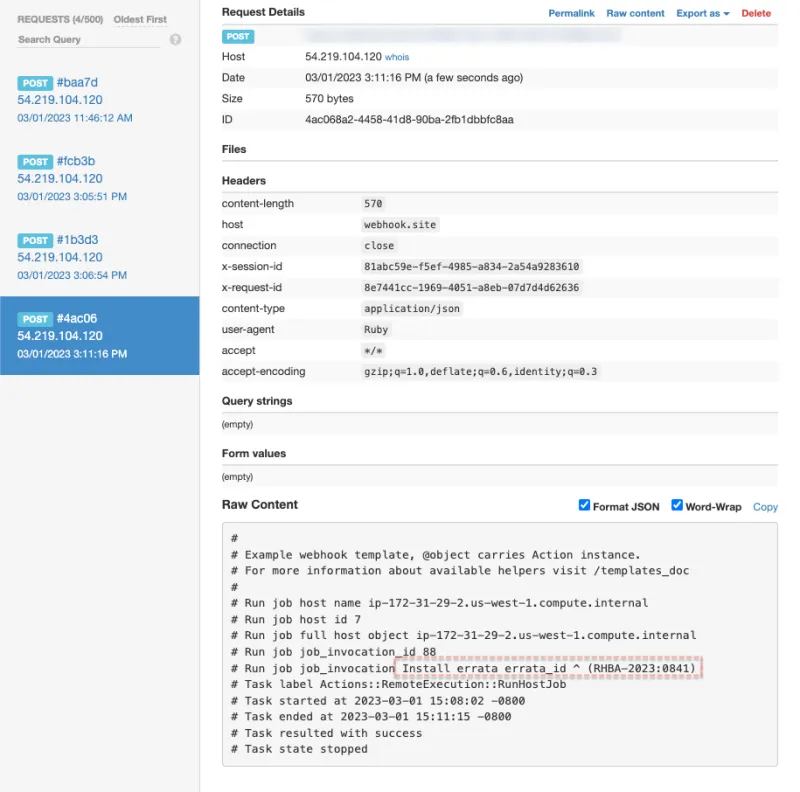Disable the Format JSON checkbox
This screenshot has width=800, height=792.
(585, 505)
